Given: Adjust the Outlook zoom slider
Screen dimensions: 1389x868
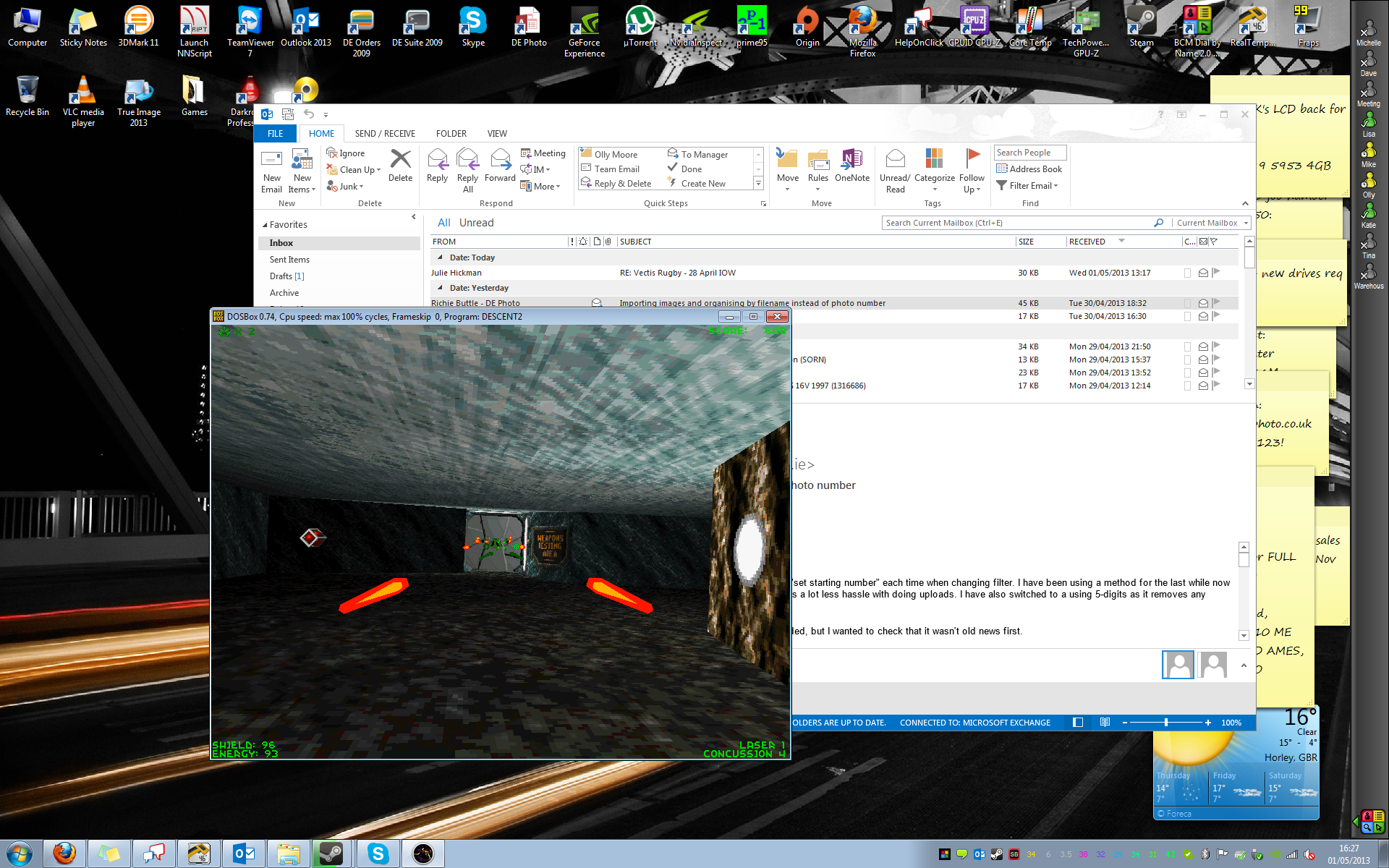Looking at the screenshot, I should 1166,723.
